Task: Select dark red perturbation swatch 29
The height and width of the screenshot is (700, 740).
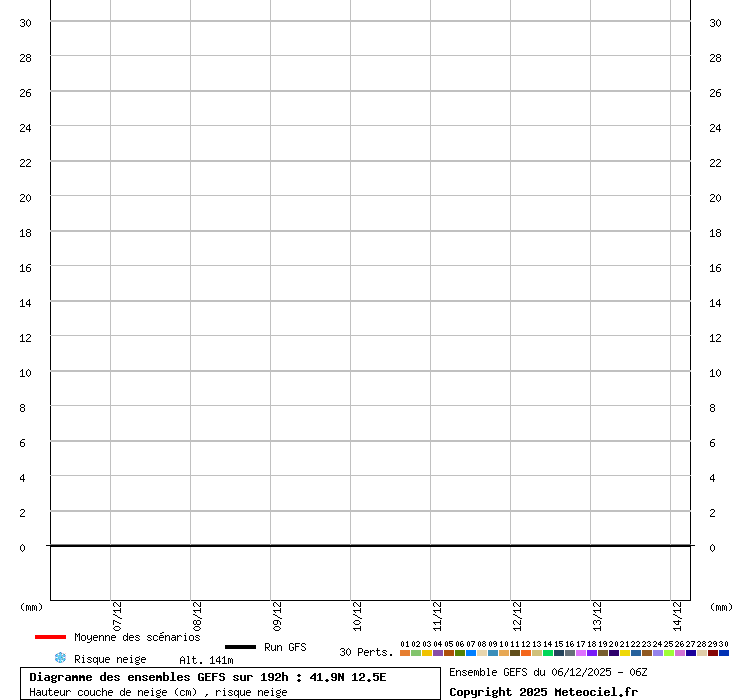Action: [713, 653]
